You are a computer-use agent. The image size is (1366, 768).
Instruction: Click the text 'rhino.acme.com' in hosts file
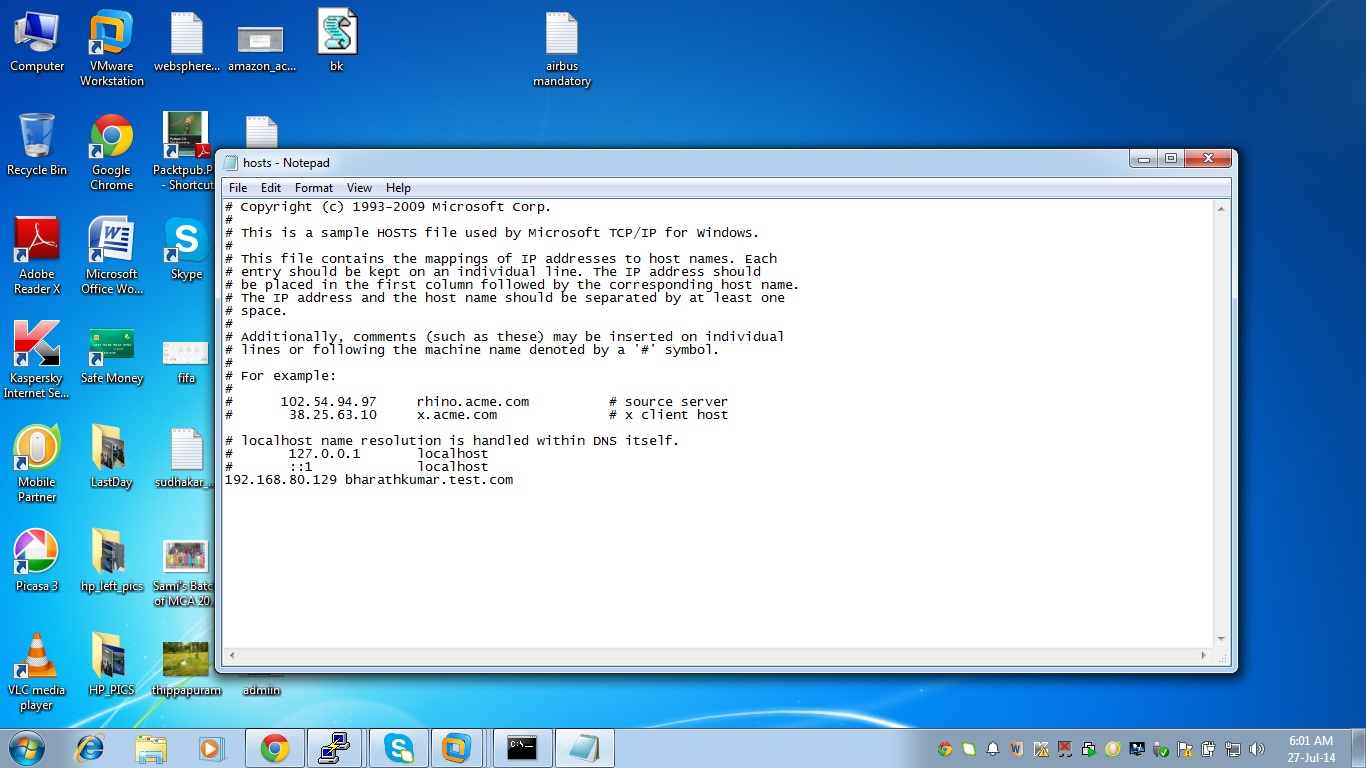[x=473, y=402]
